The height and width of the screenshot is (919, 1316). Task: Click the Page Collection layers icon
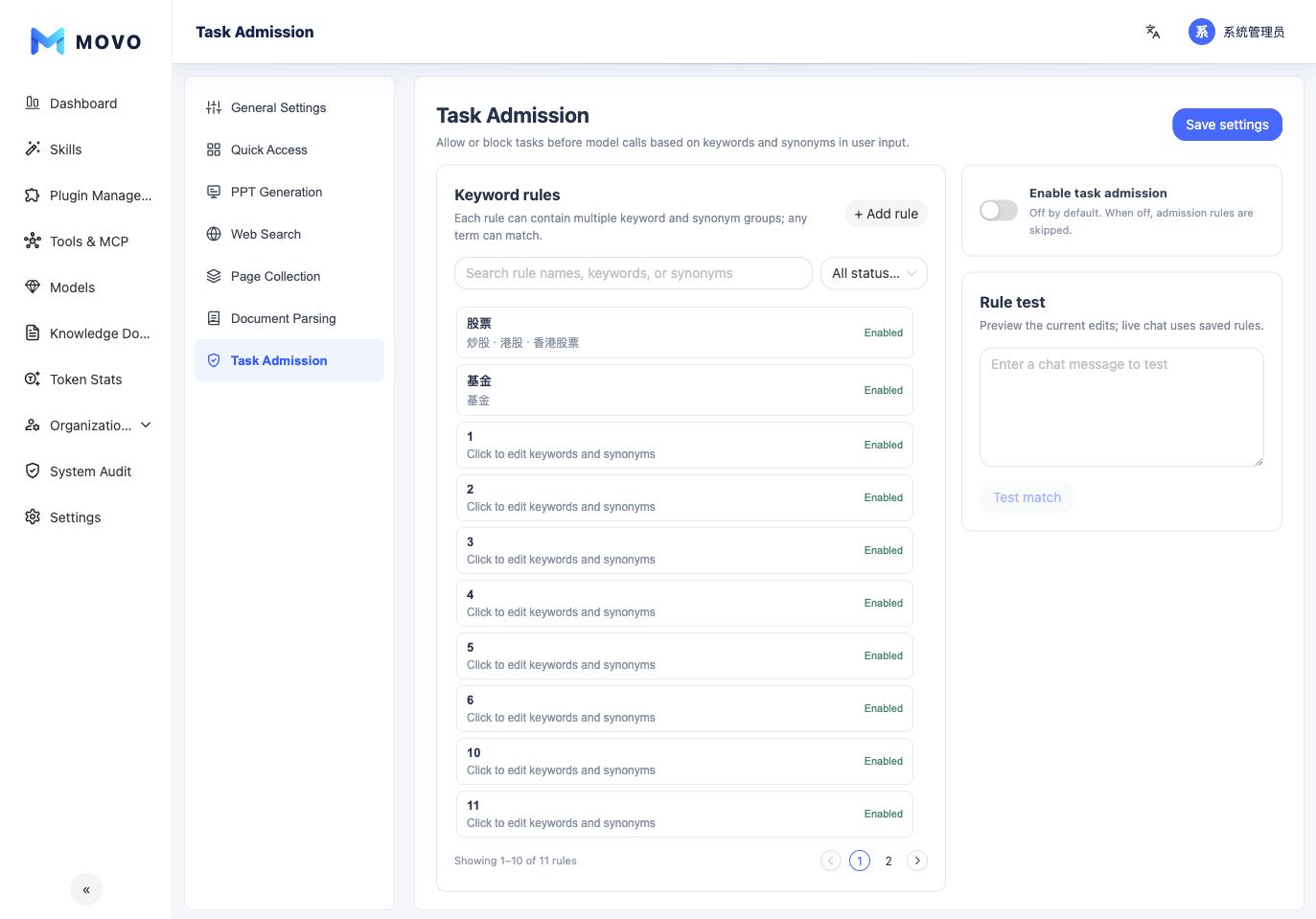coord(214,276)
